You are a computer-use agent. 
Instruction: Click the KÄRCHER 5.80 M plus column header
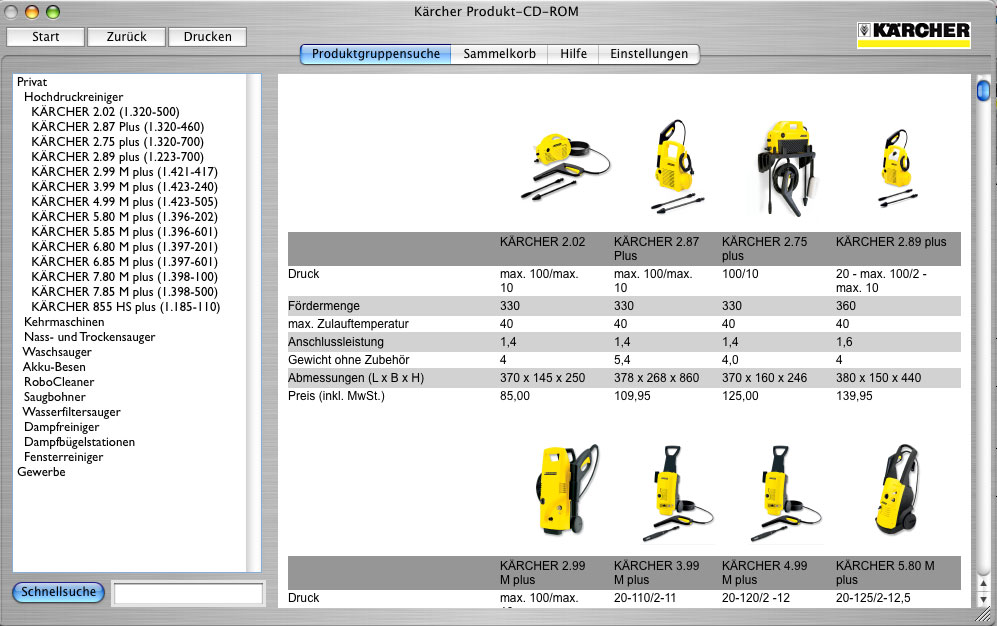pos(885,573)
